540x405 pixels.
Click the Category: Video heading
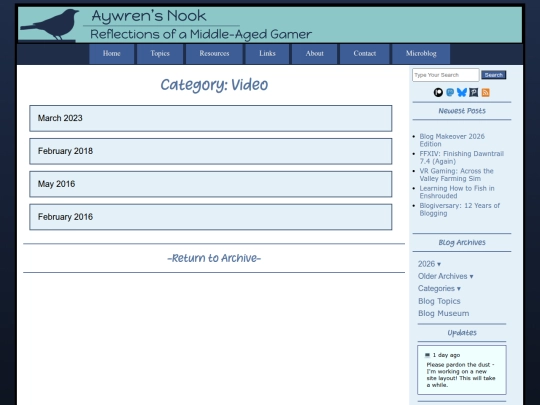[214, 85]
